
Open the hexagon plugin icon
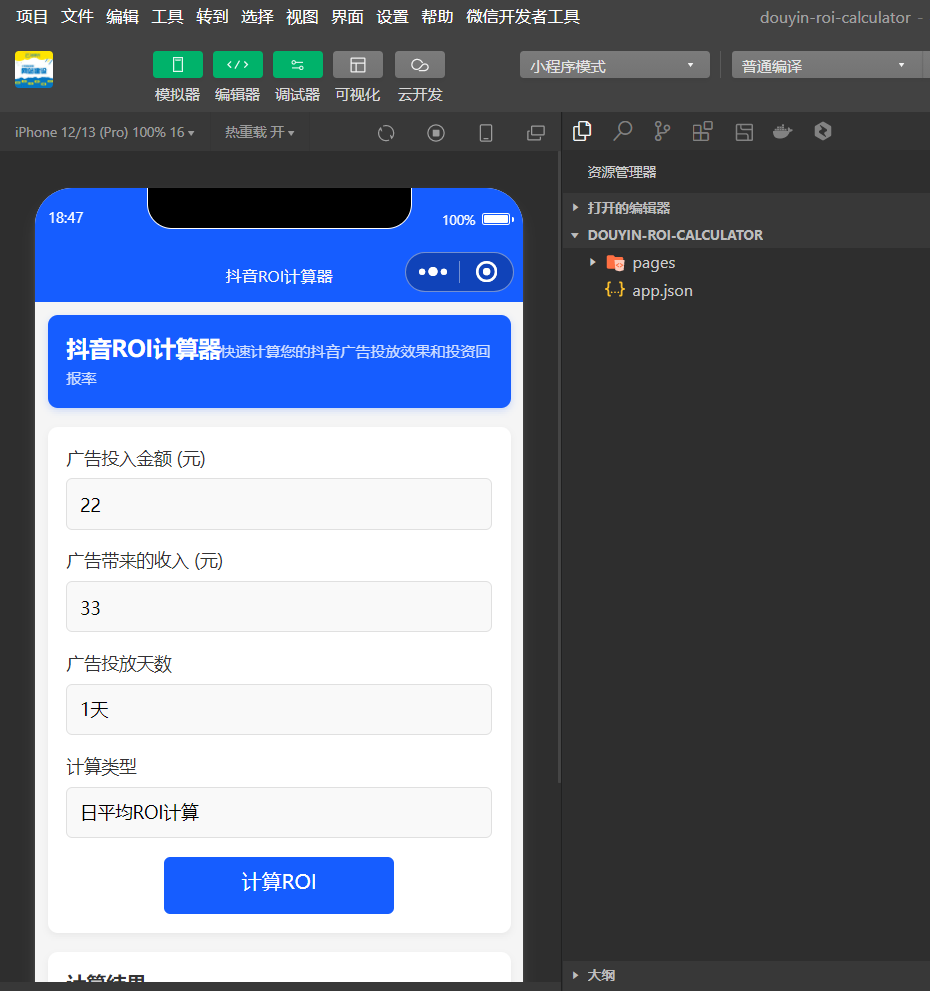pos(823,131)
